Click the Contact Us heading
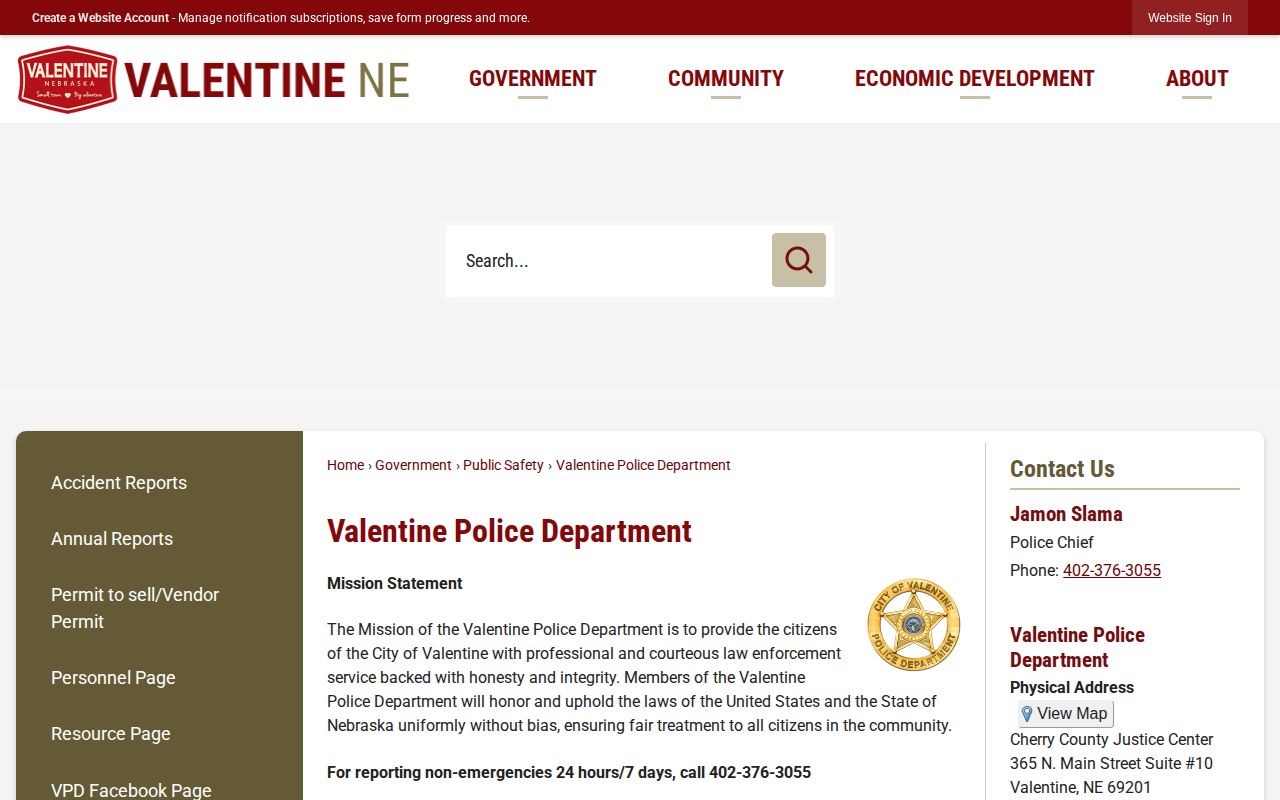The width and height of the screenshot is (1280, 800). pyautogui.click(x=1062, y=469)
